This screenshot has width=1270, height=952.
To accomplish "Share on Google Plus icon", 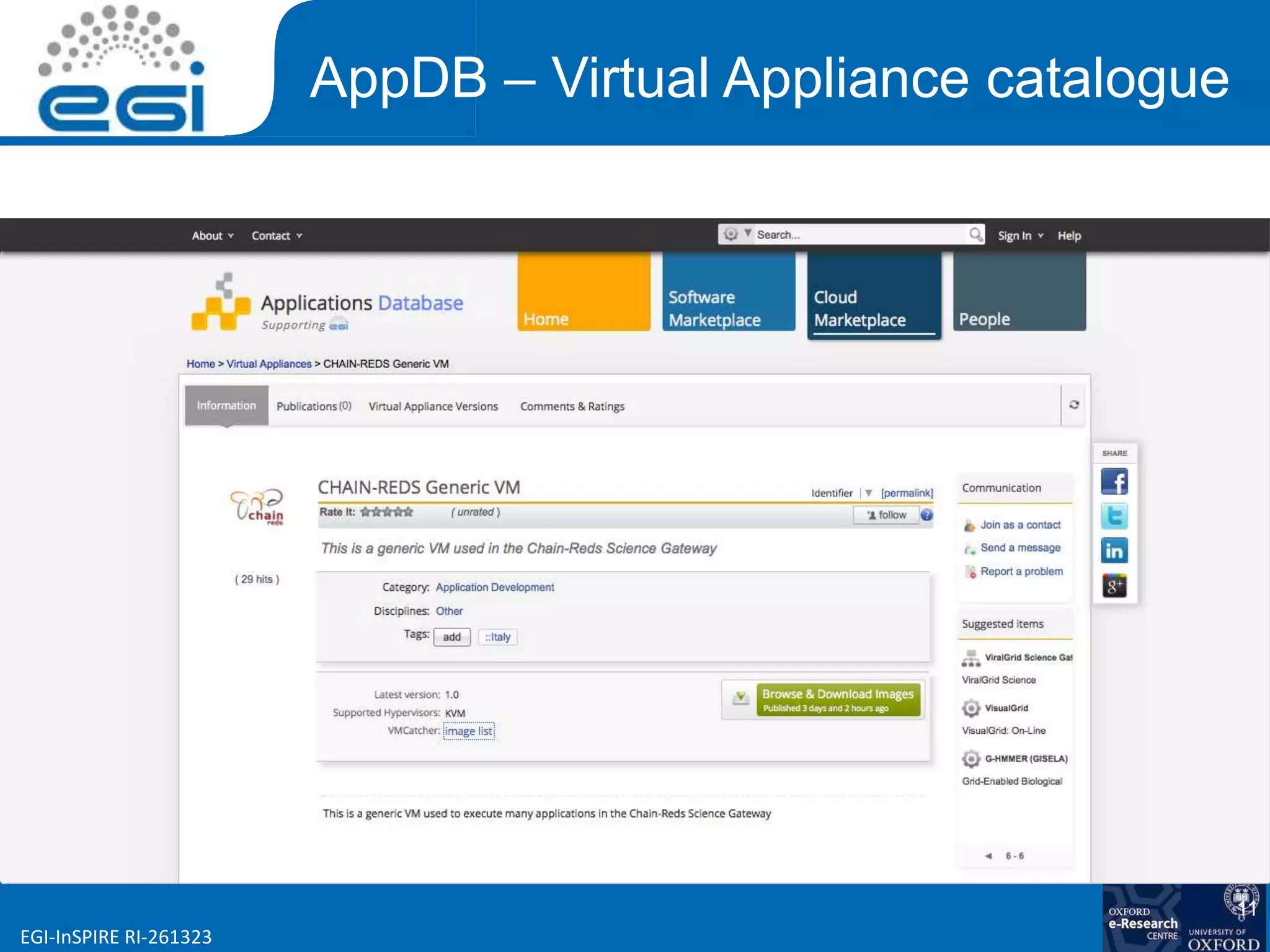I will pyautogui.click(x=1114, y=585).
